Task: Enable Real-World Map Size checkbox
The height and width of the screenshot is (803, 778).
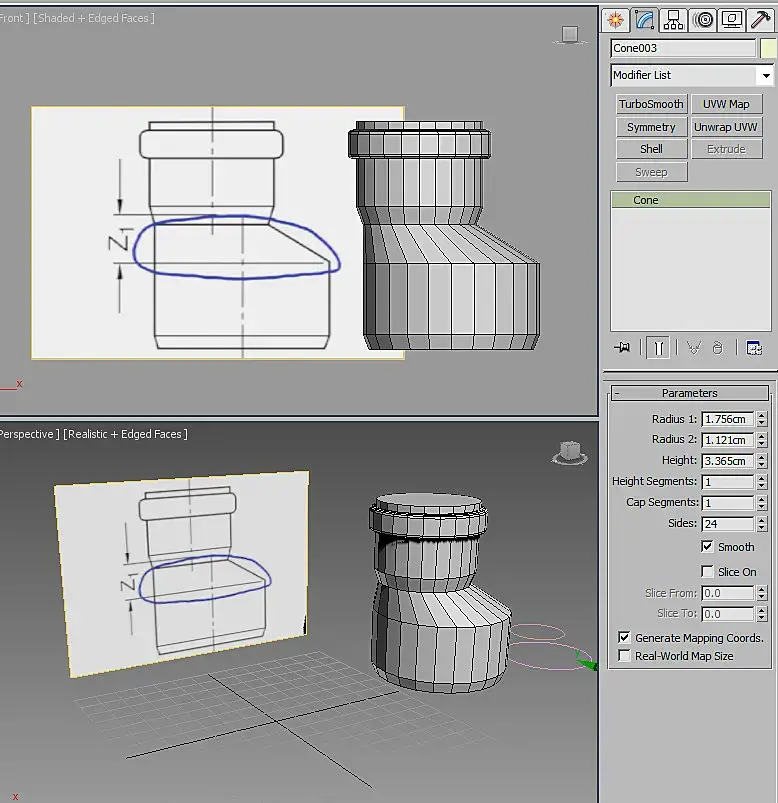Action: click(624, 656)
